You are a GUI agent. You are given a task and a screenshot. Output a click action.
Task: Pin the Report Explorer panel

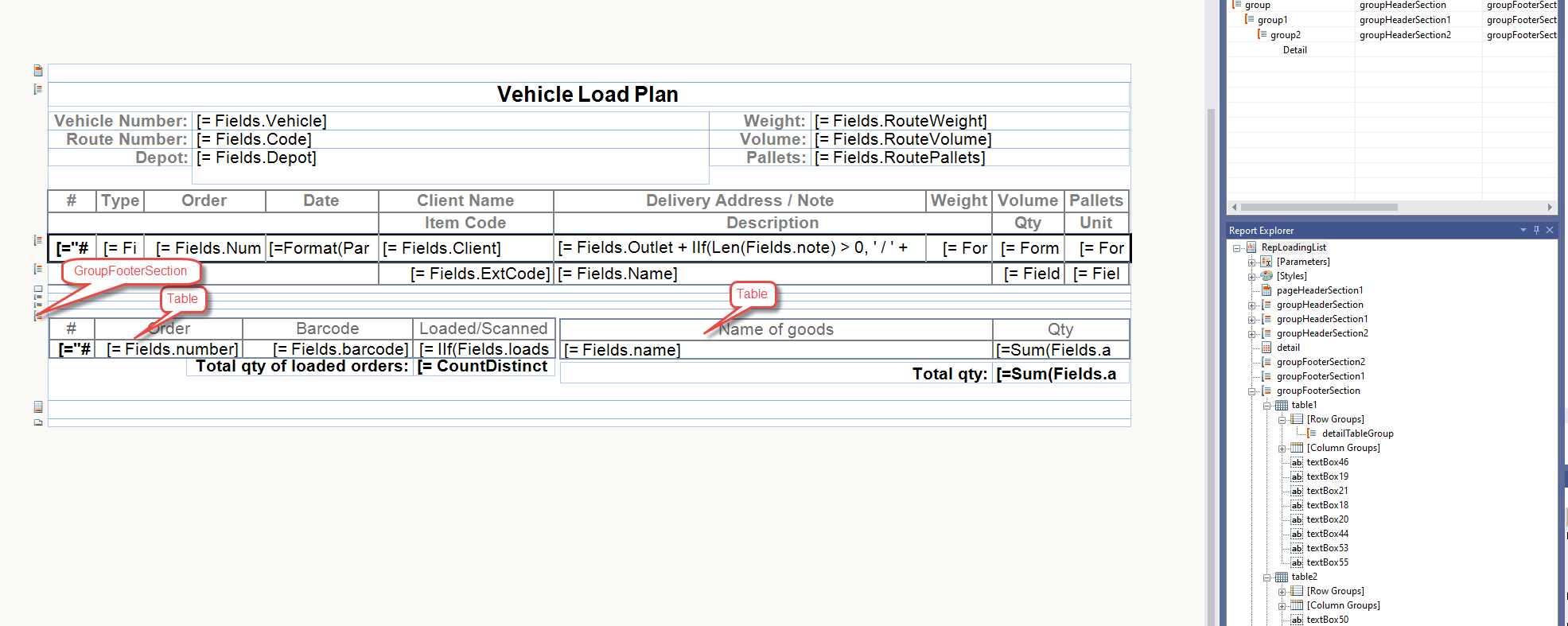point(1536,230)
